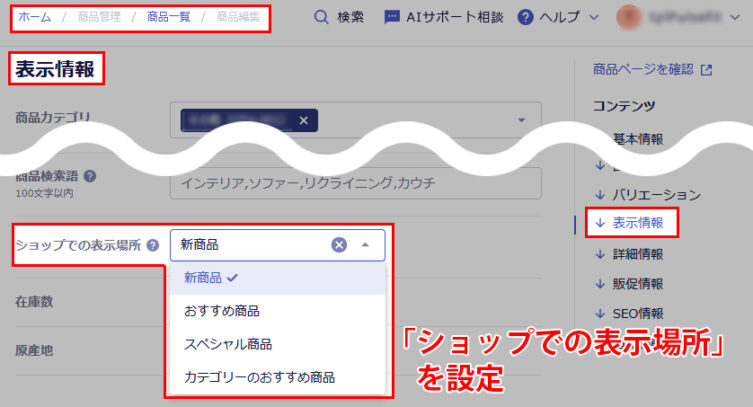This screenshot has height=407, width=753.
Task: Jump to 詳細情報 section in sidebar
Action: pos(637,254)
